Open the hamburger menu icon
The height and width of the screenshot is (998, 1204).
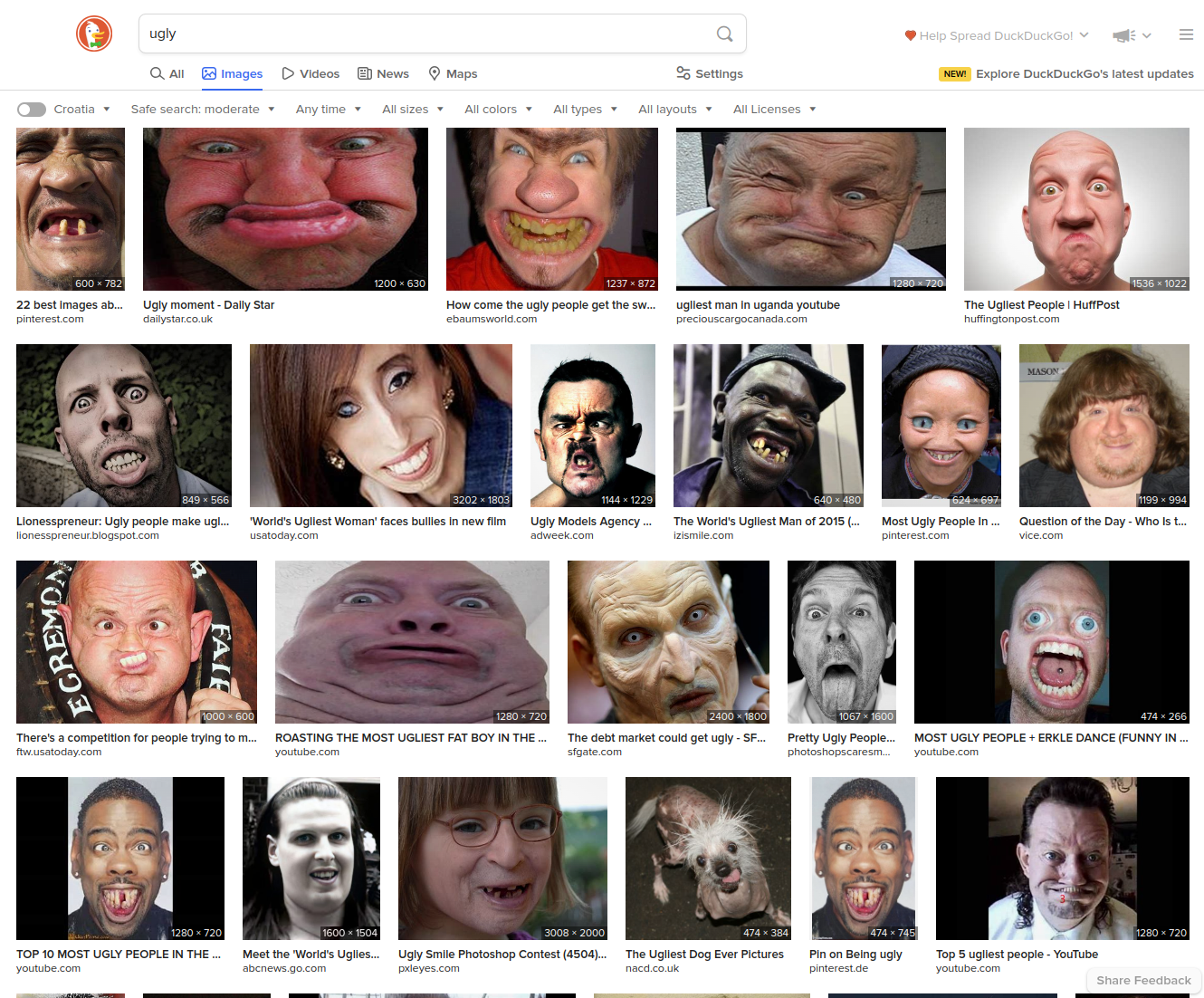(x=1186, y=34)
